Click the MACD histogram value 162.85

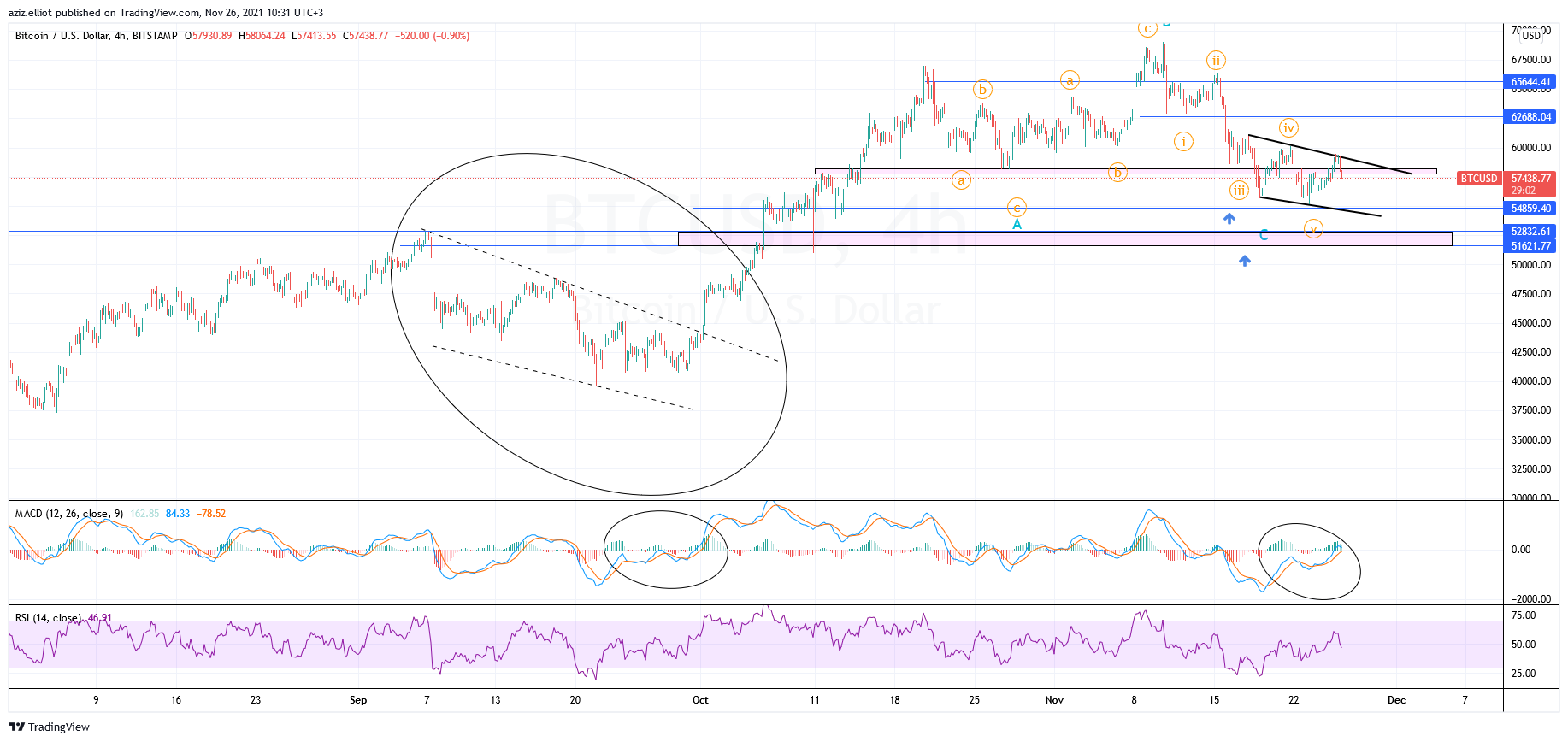[144, 514]
